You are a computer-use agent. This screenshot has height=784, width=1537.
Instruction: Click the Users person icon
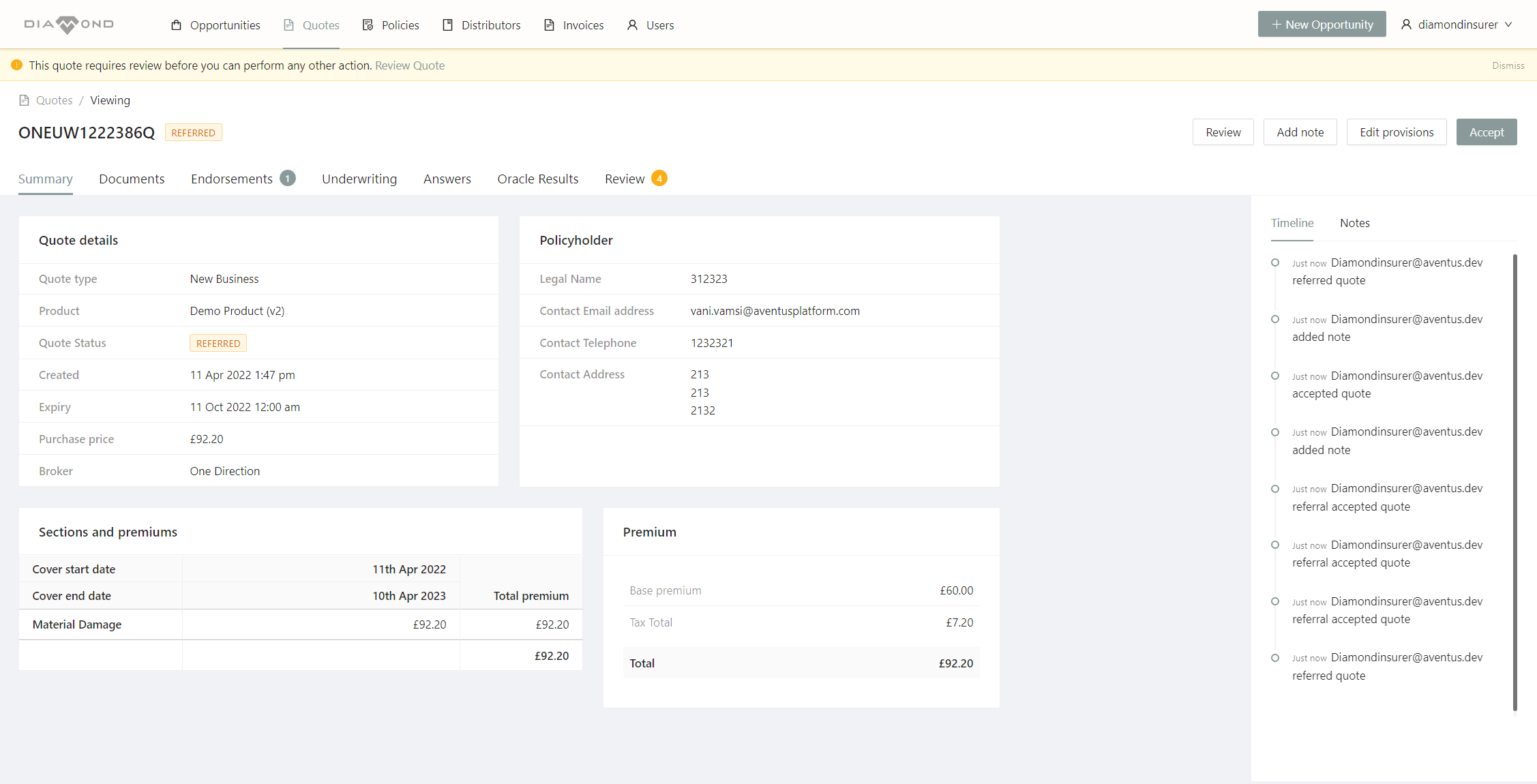pyautogui.click(x=633, y=25)
